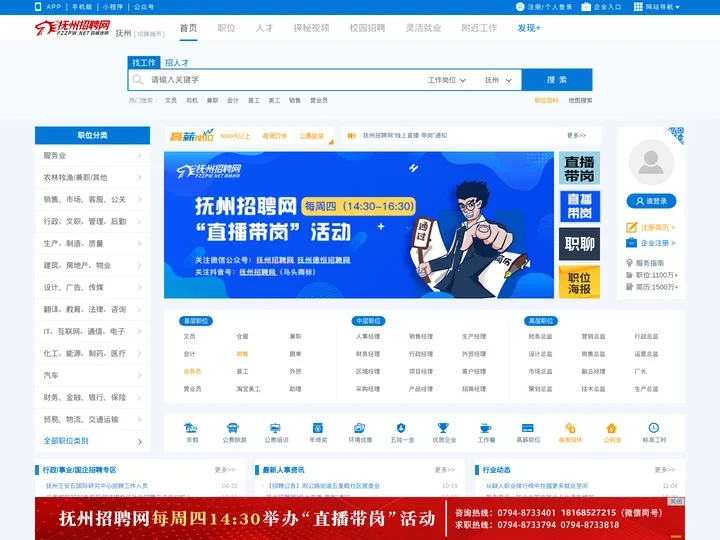Click the 5000元以上 high-salary tag
This screenshot has height=540, width=720.
click(x=236, y=136)
